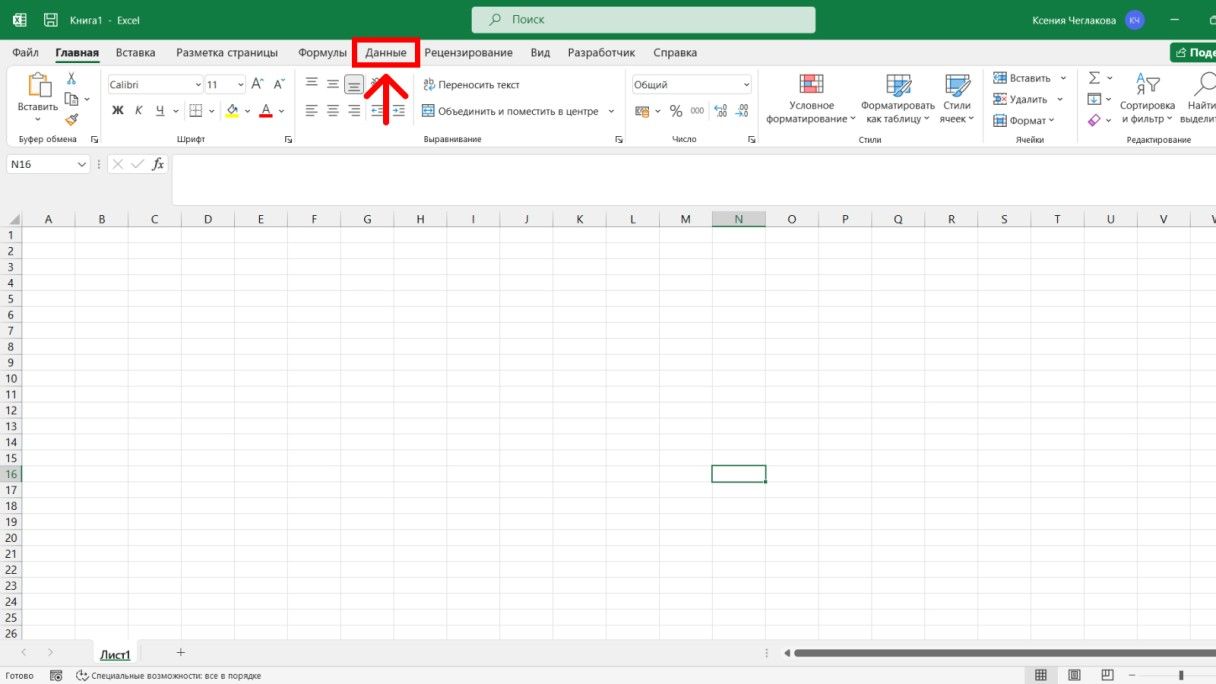Open the Рецензирование tab
1216x684 pixels.
[468, 53]
